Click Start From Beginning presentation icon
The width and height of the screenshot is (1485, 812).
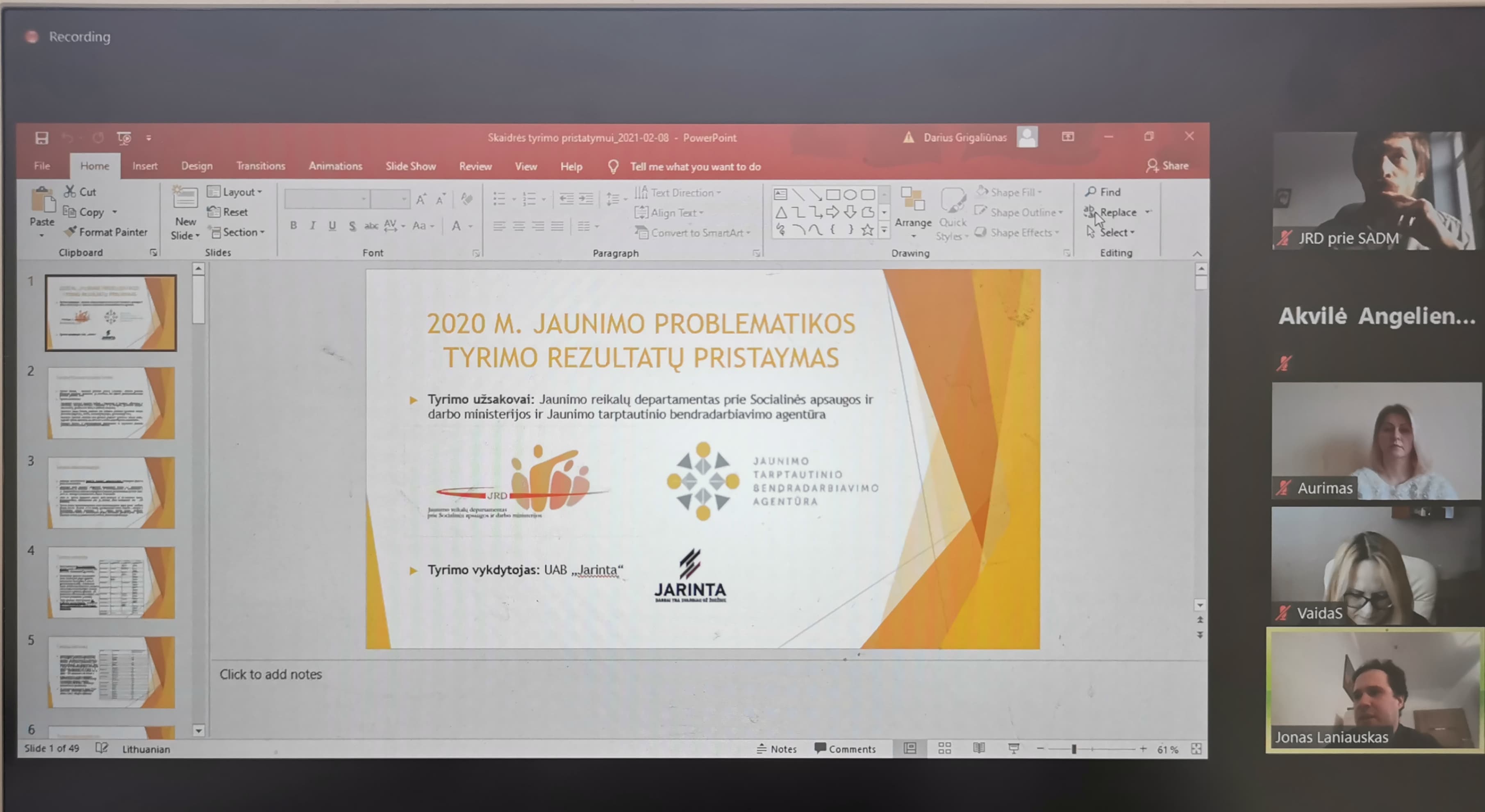[x=124, y=138]
